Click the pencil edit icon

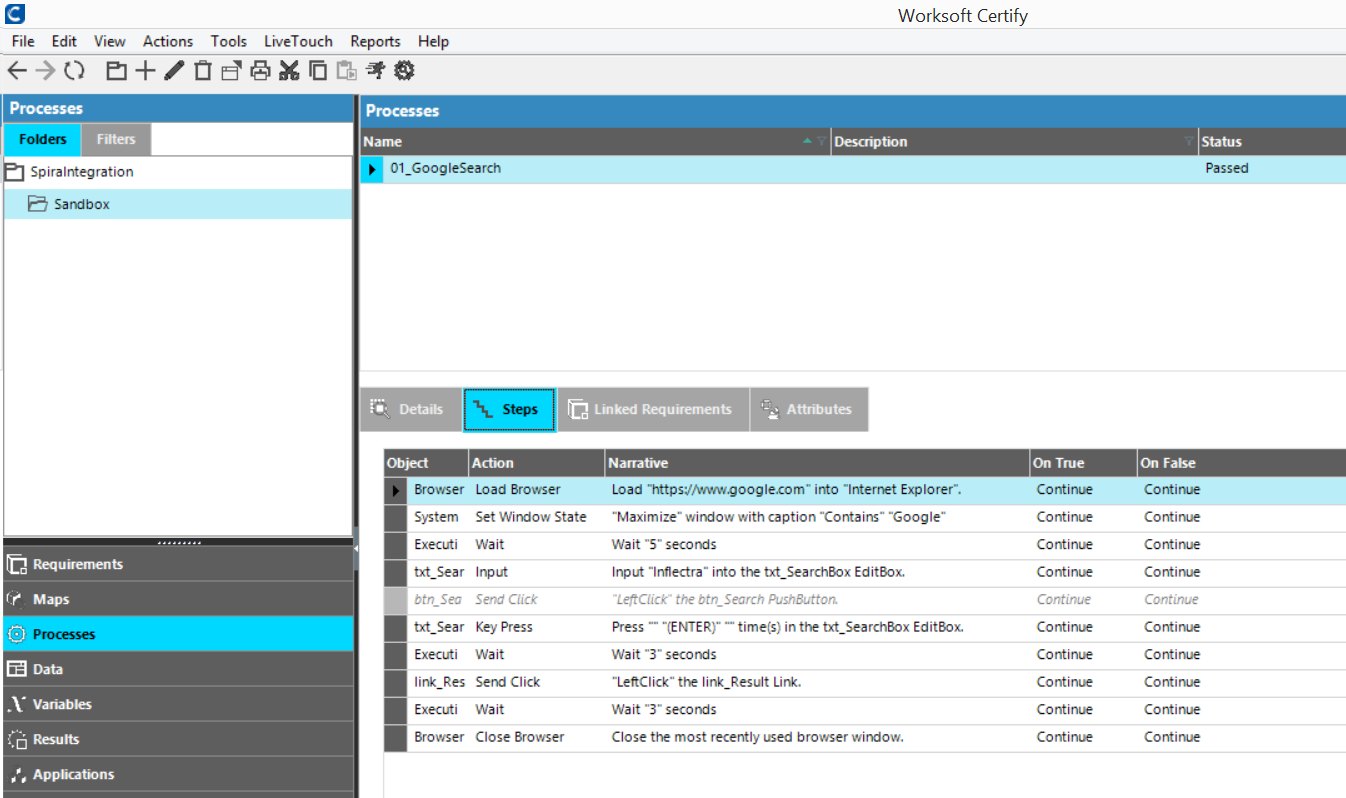[174, 70]
